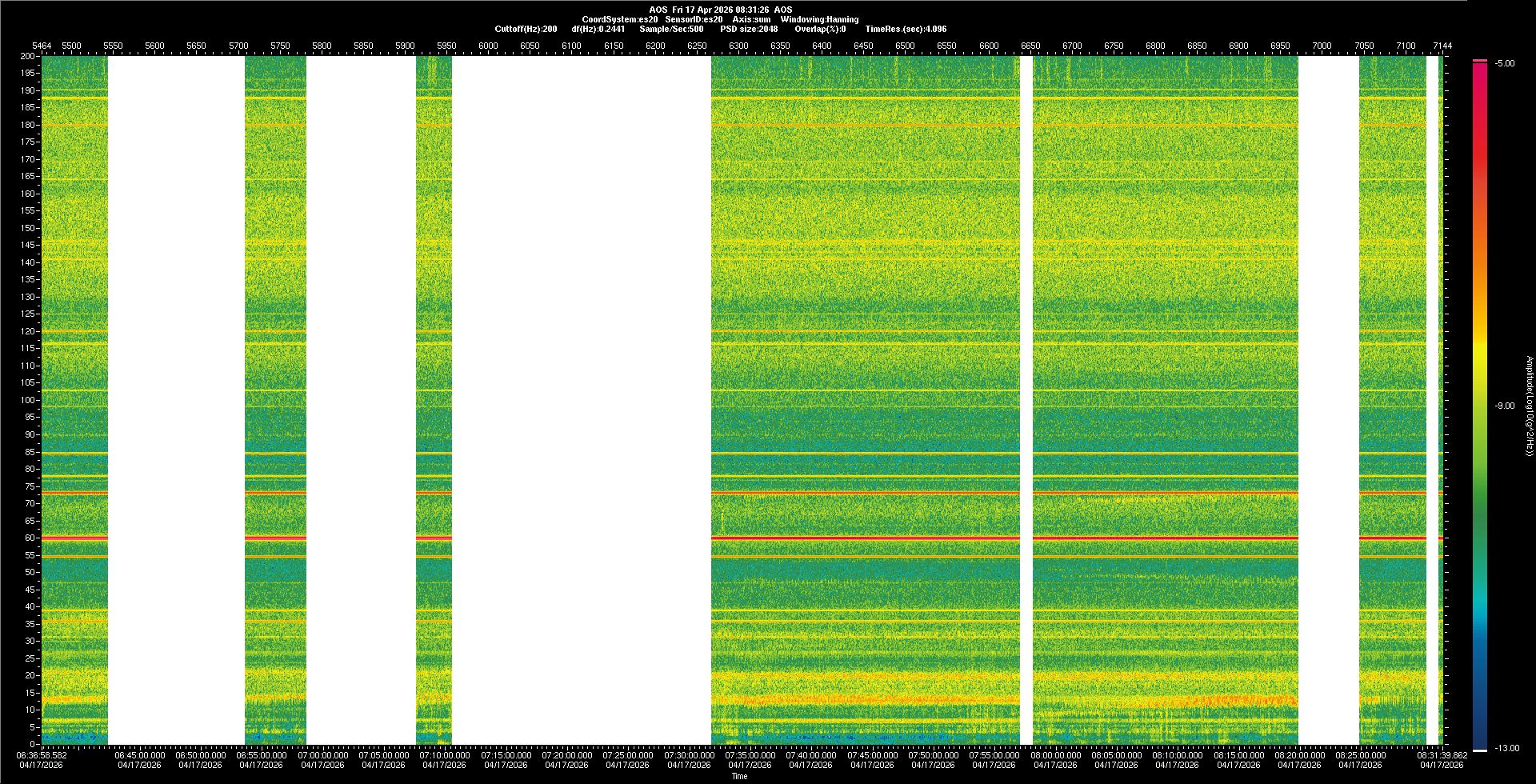Click the Cuttoff(Hz):200 header text
The height and width of the screenshot is (784, 1536).
[526, 29]
